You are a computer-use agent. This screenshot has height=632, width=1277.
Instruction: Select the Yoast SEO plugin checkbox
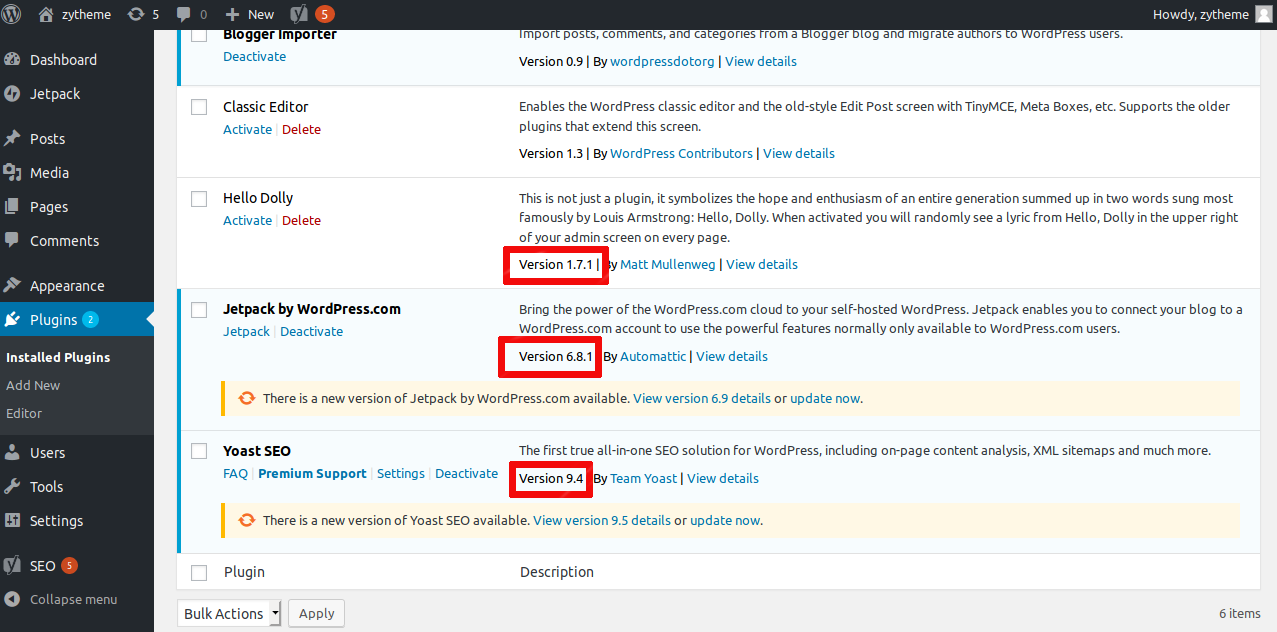pos(199,452)
